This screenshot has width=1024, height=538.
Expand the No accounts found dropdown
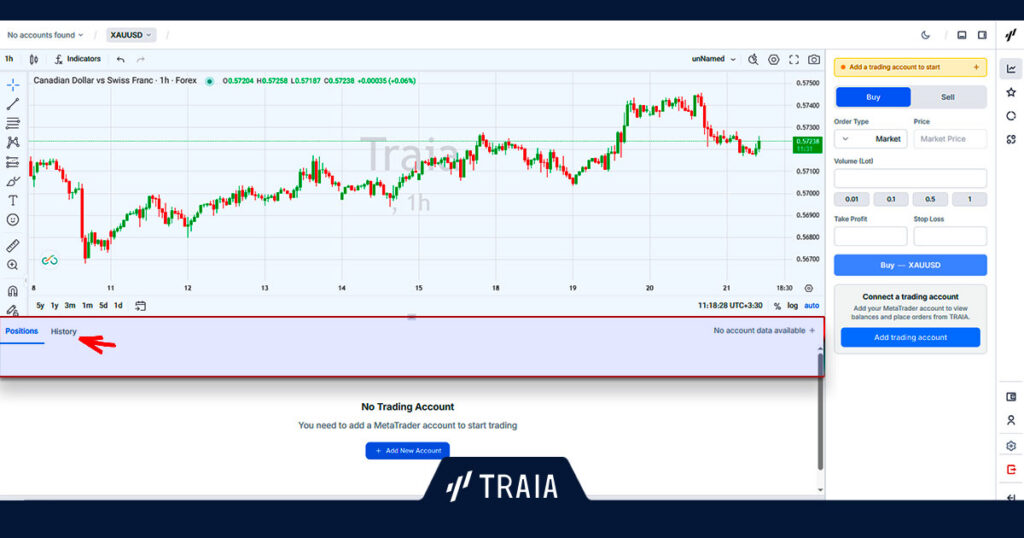[x=45, y=35]
